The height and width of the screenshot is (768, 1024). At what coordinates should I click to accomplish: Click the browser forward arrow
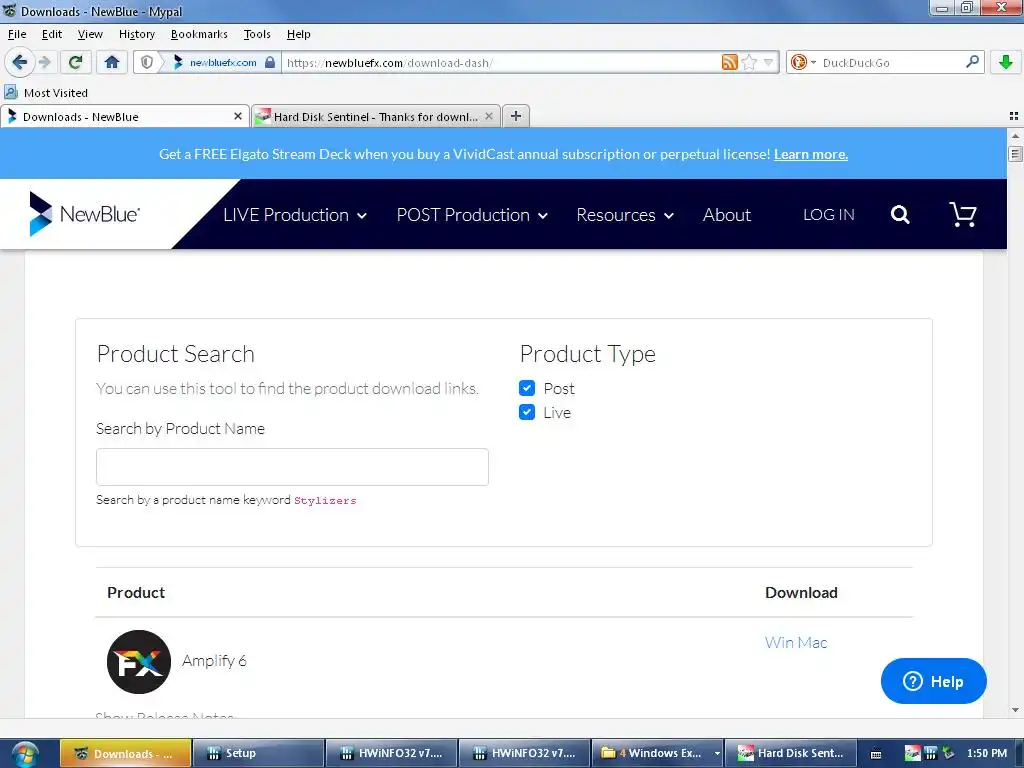(x=44, y=63)
